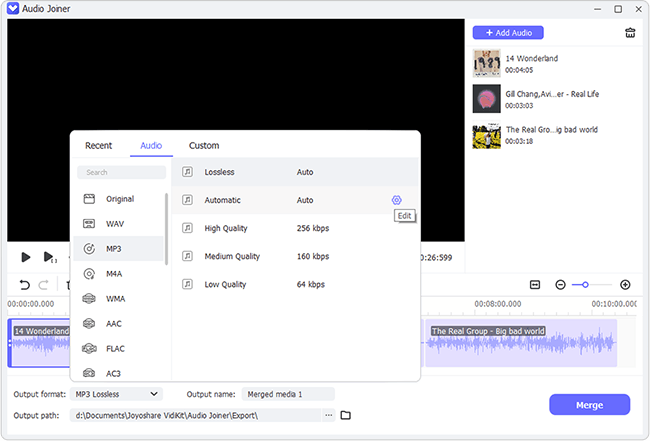
Task: Click the play-selection button with brackets
Action: click(50, 257)
